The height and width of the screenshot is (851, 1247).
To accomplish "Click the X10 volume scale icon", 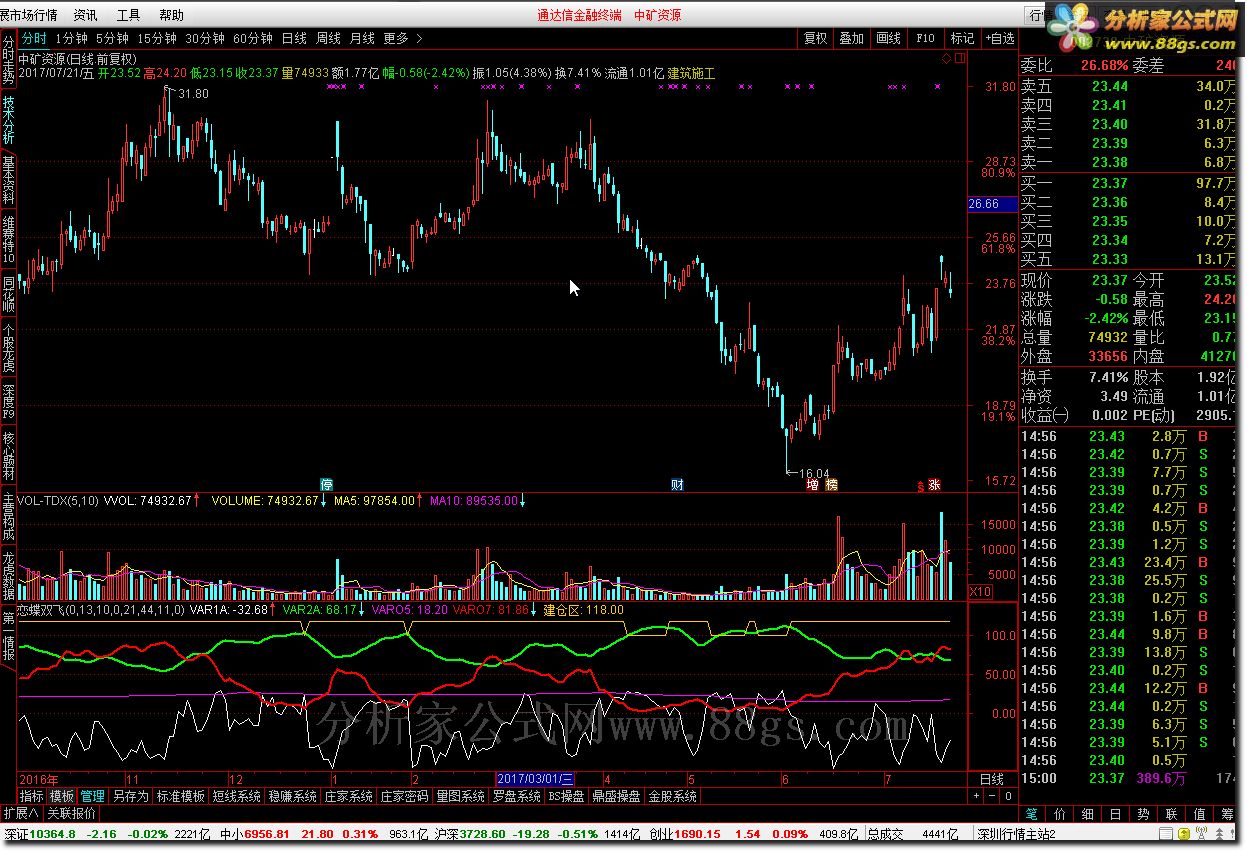I will 981,592.
